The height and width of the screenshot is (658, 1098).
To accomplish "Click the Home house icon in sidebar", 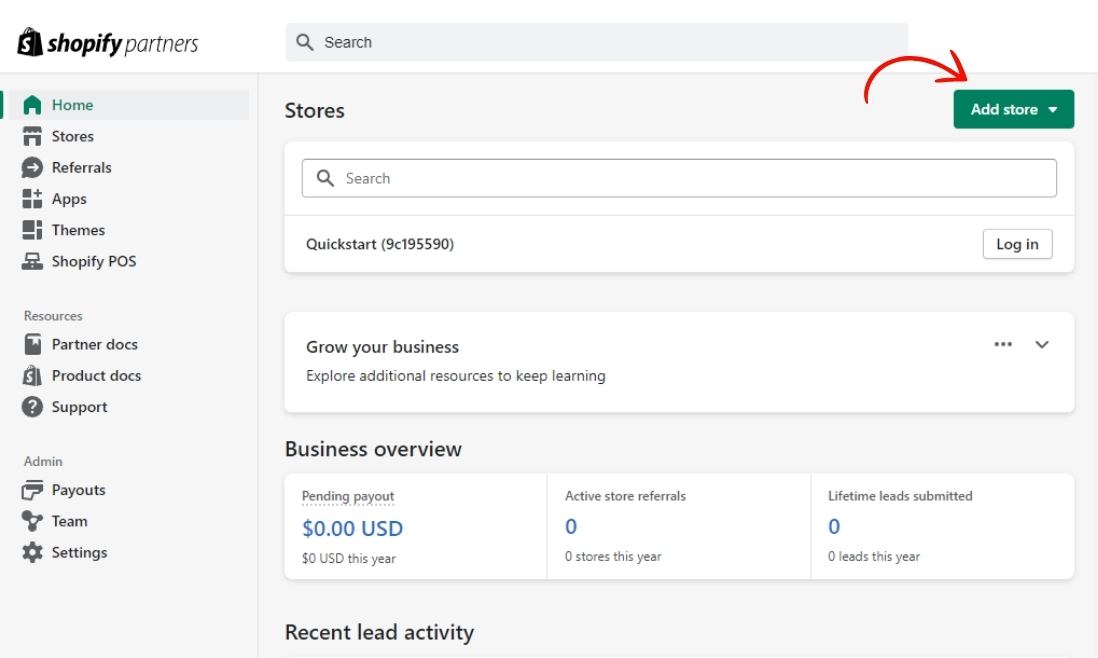I will pos(32,105).
